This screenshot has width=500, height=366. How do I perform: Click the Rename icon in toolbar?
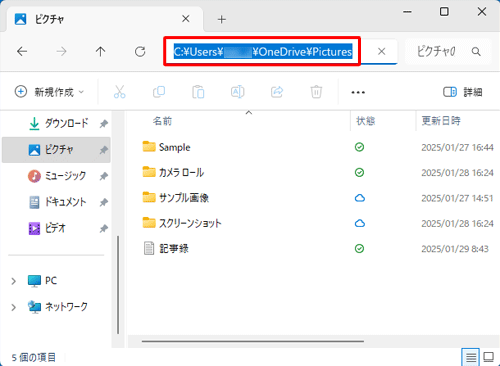click(x=237, y=92)
